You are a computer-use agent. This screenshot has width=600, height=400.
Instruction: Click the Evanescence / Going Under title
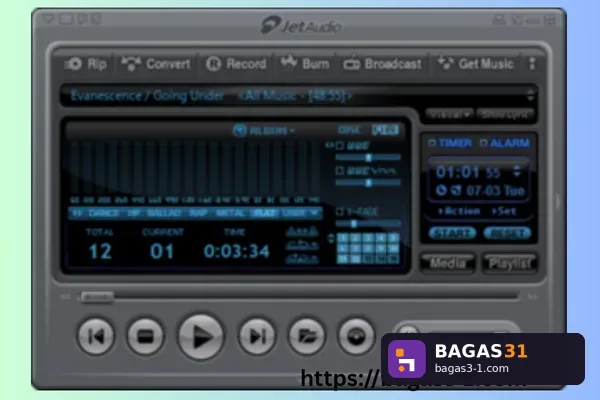[x=147, y=96]
